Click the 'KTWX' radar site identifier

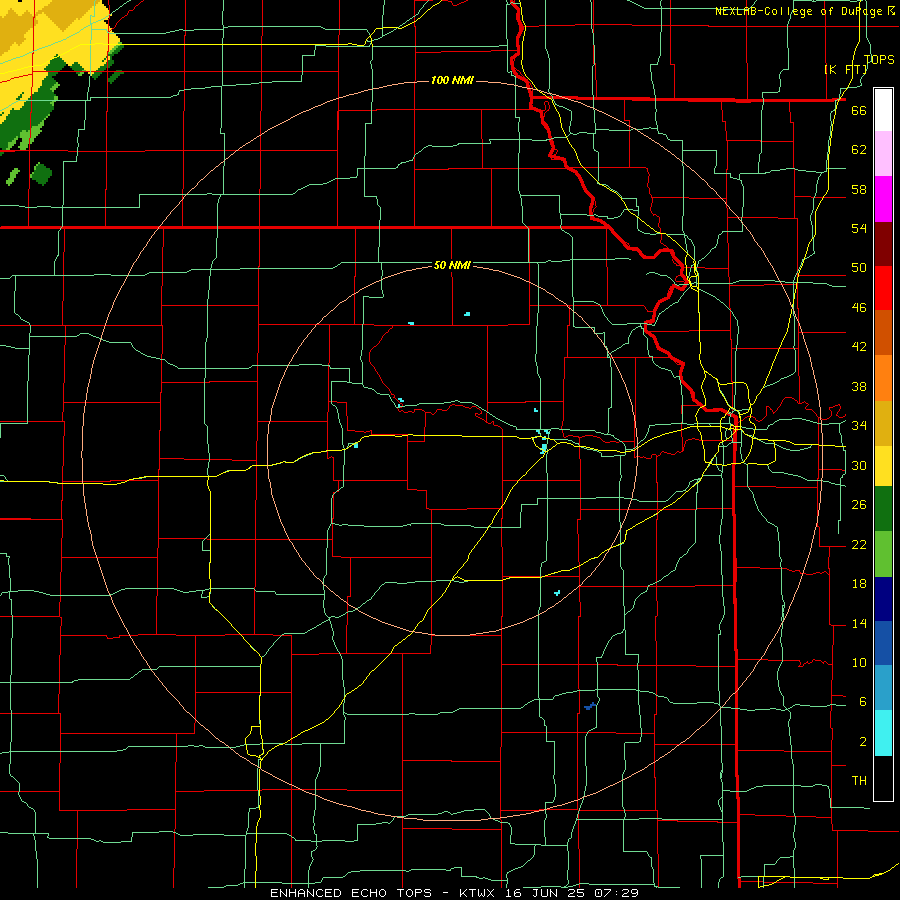point(480,893)
